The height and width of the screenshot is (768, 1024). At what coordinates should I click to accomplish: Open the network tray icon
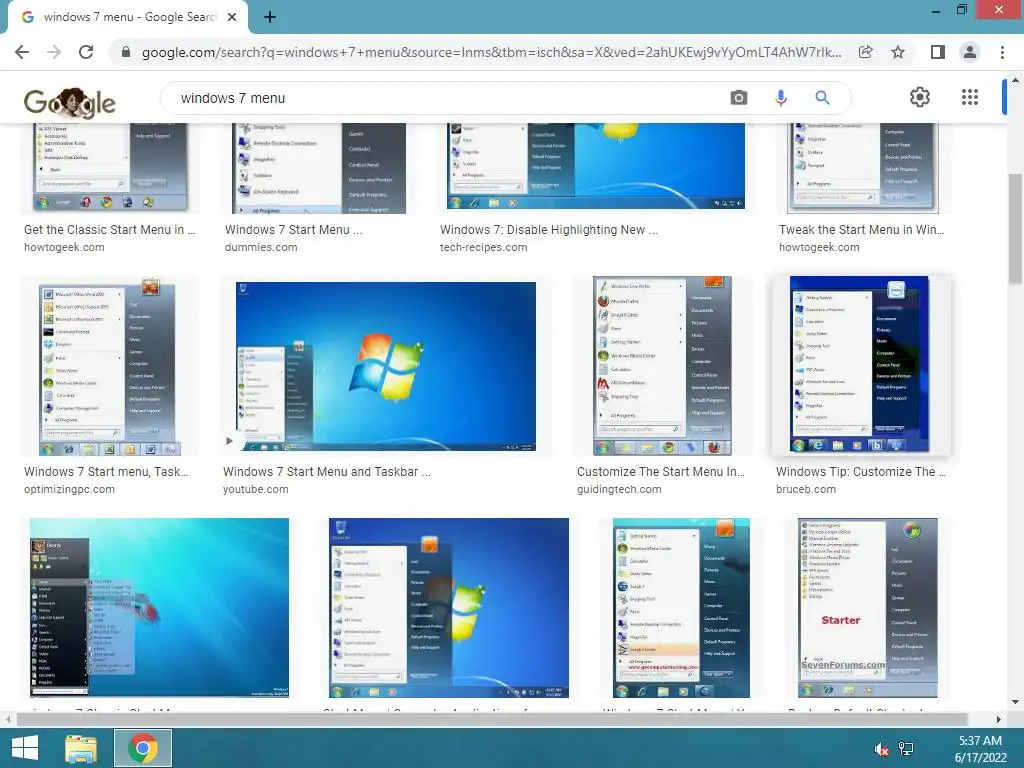(x=906, y=749)
